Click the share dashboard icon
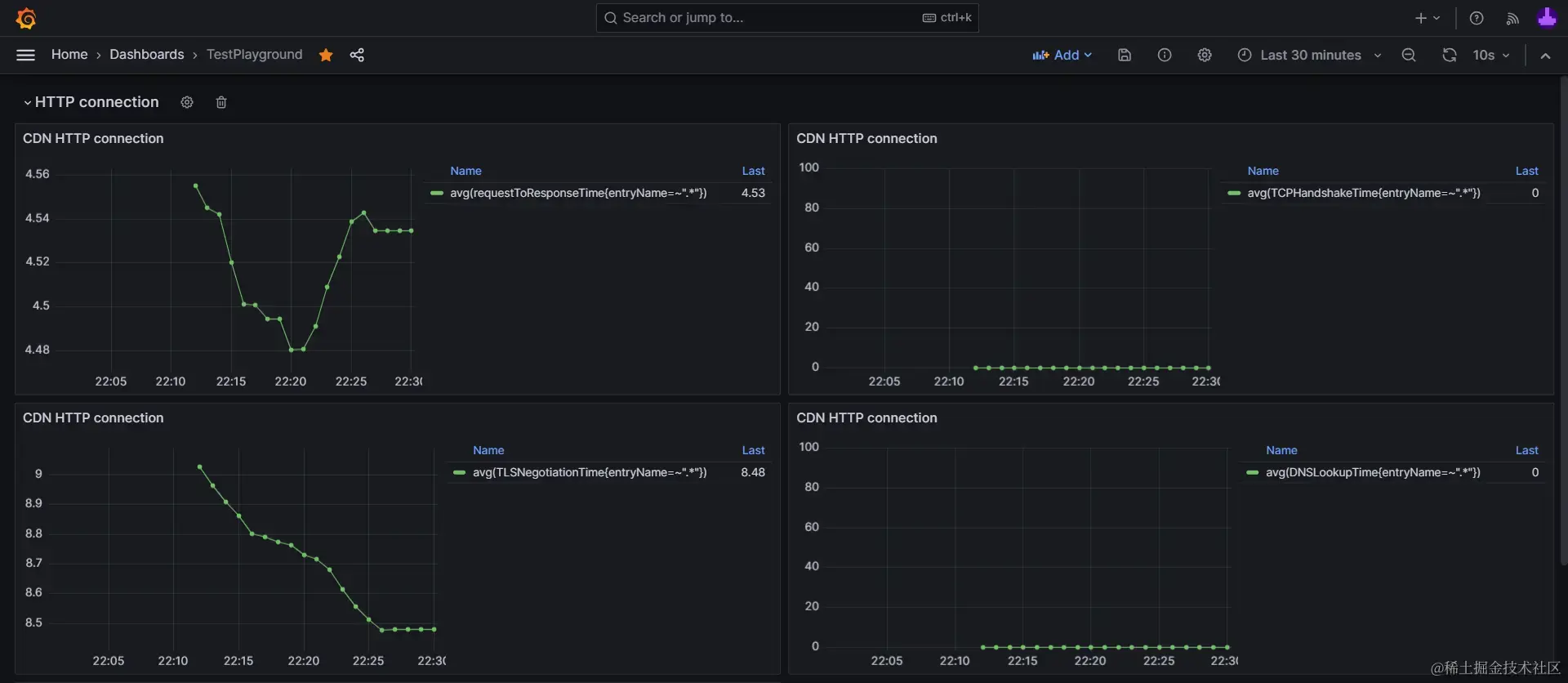 pos(357,55)
